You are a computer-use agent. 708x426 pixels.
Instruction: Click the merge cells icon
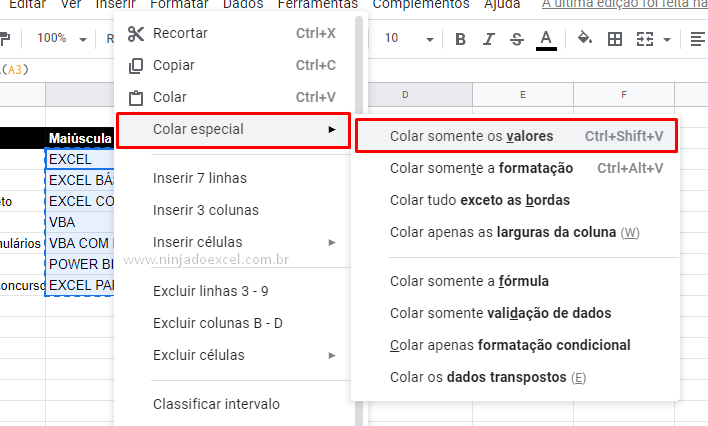click(x=644, y=39)
